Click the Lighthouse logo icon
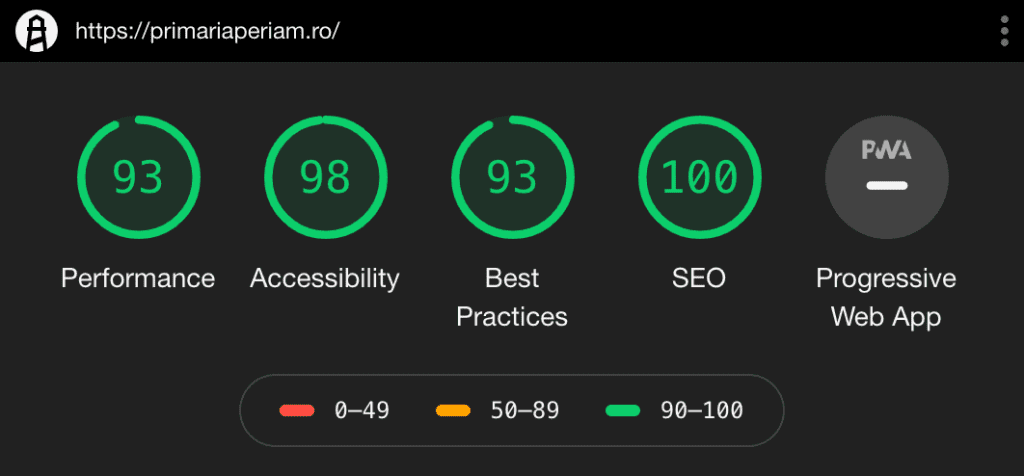 tap(36, 31)
